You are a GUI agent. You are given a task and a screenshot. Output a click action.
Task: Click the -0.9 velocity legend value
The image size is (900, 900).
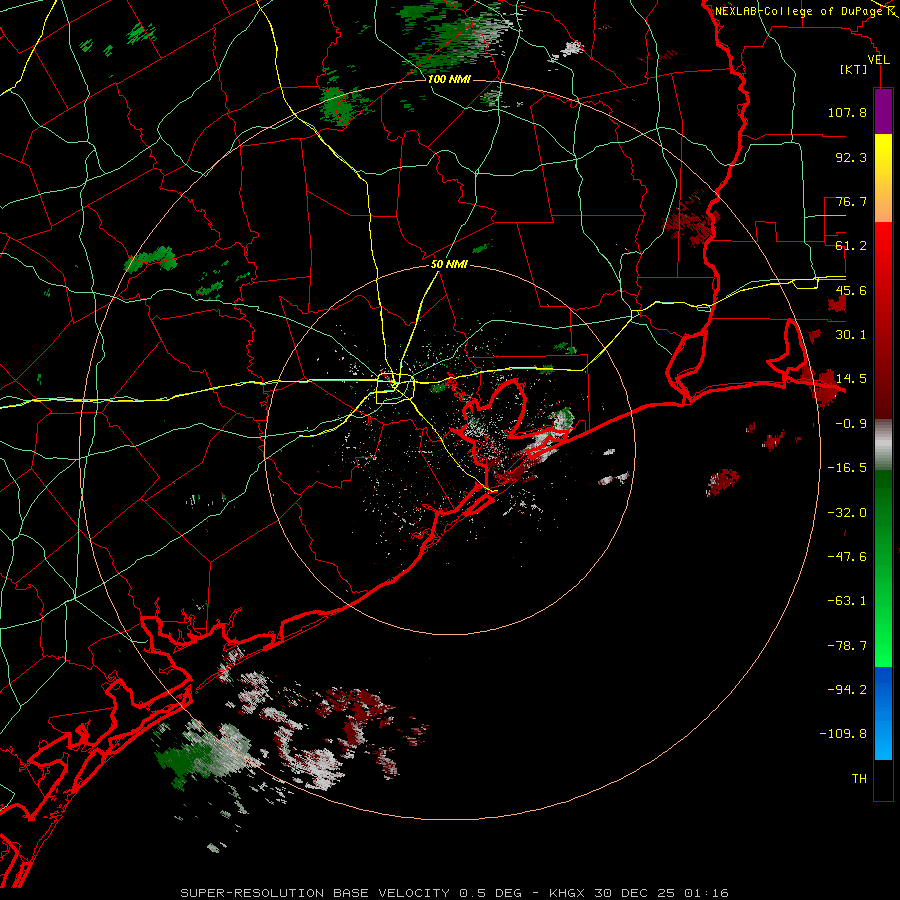pyautogui.click(x=851, y=424)
